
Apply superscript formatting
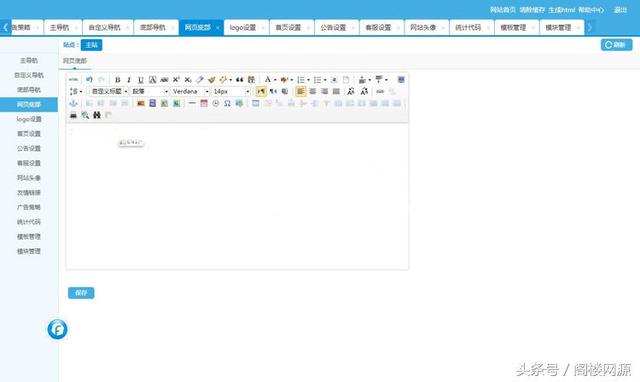click(176, 80)
